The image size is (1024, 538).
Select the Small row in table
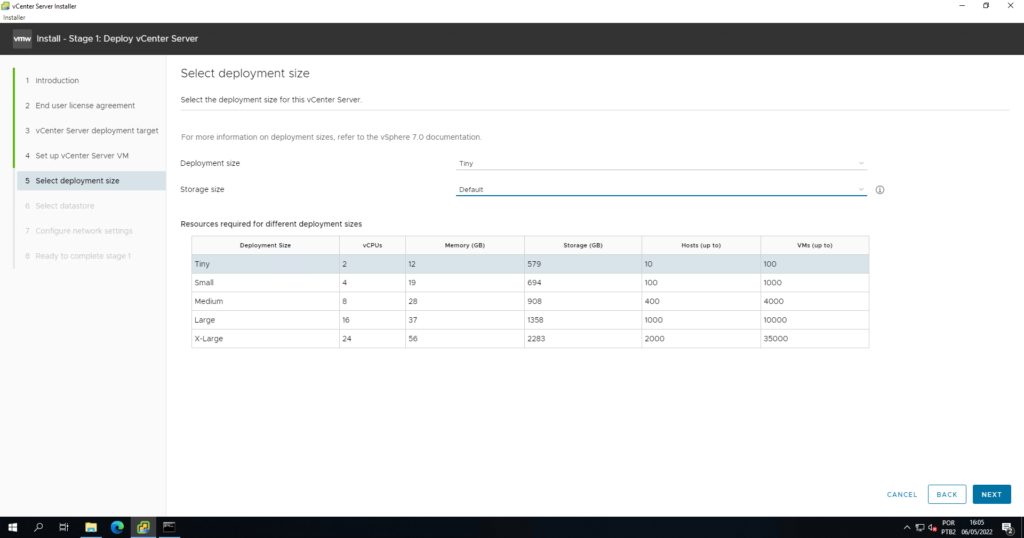[x=530, y=283]
